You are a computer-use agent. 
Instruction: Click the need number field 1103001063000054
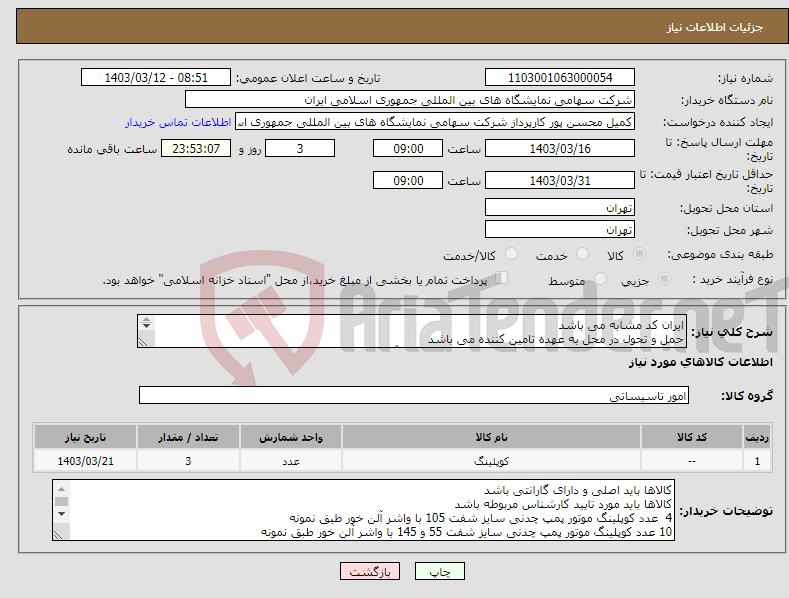[x=560, y=78]
